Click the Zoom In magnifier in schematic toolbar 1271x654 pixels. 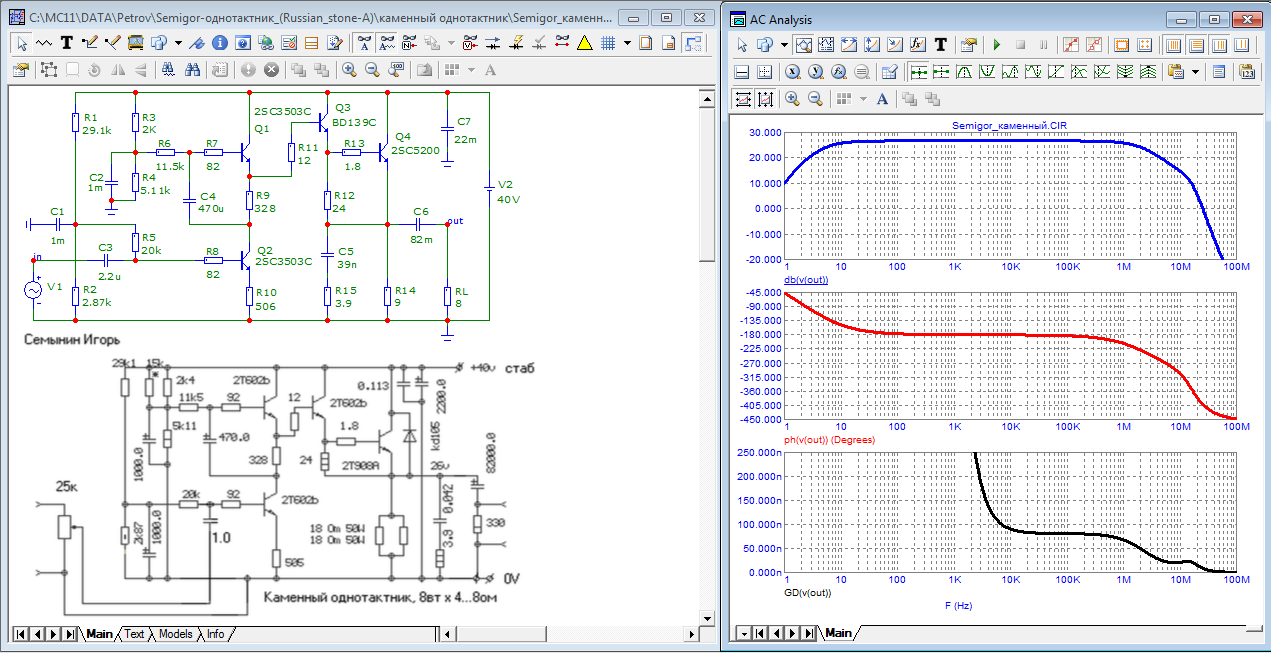coord(349,70)
